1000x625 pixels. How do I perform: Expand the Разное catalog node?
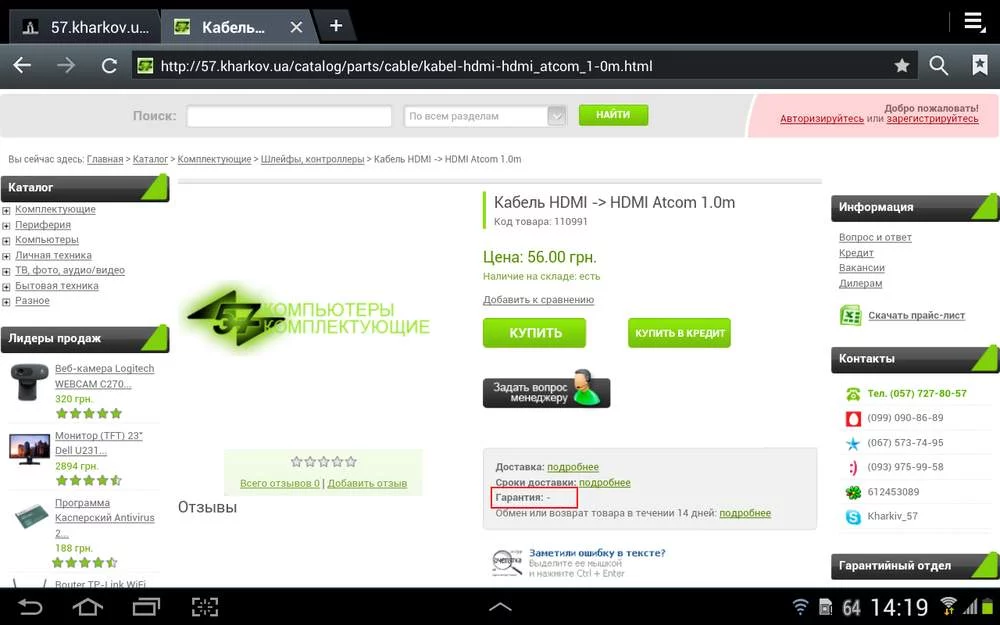[6, 302]
